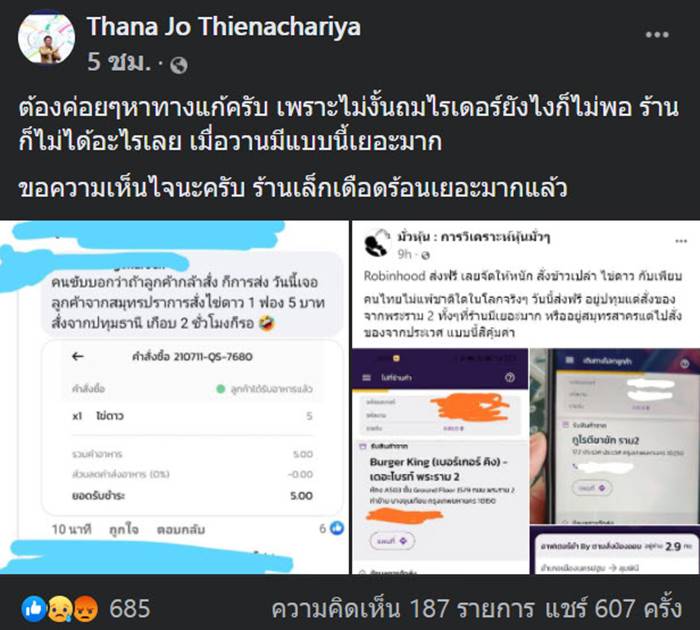View the 685 reactions count
700x630 pixels.
pyautogui.click(x=130, y=609)
